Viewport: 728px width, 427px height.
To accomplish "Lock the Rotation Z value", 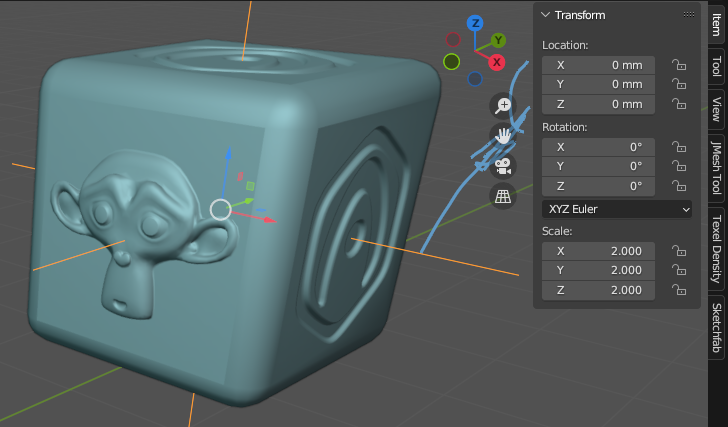I will (679, 186).
